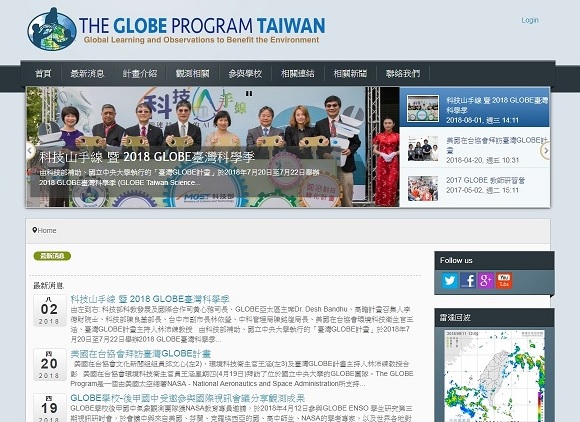This screenshot has height=422, width=580.
Task: Click the date box 02 2018
Action: [x=50, y=310]
